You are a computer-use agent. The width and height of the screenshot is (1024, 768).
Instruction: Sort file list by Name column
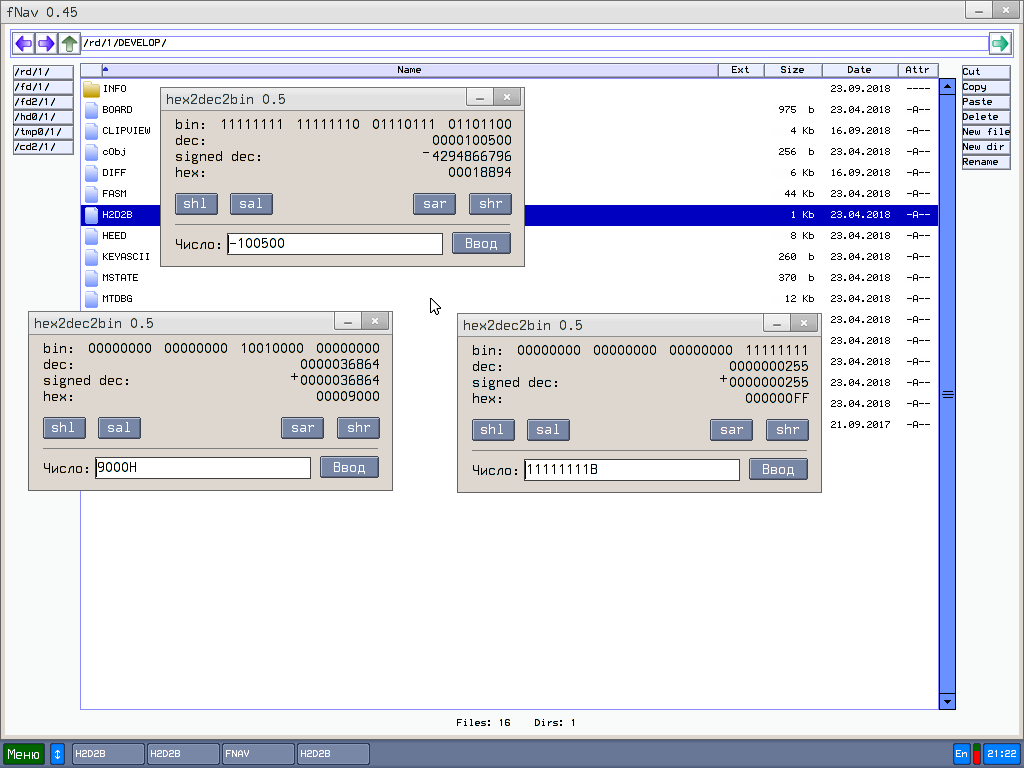pos(409,70)
